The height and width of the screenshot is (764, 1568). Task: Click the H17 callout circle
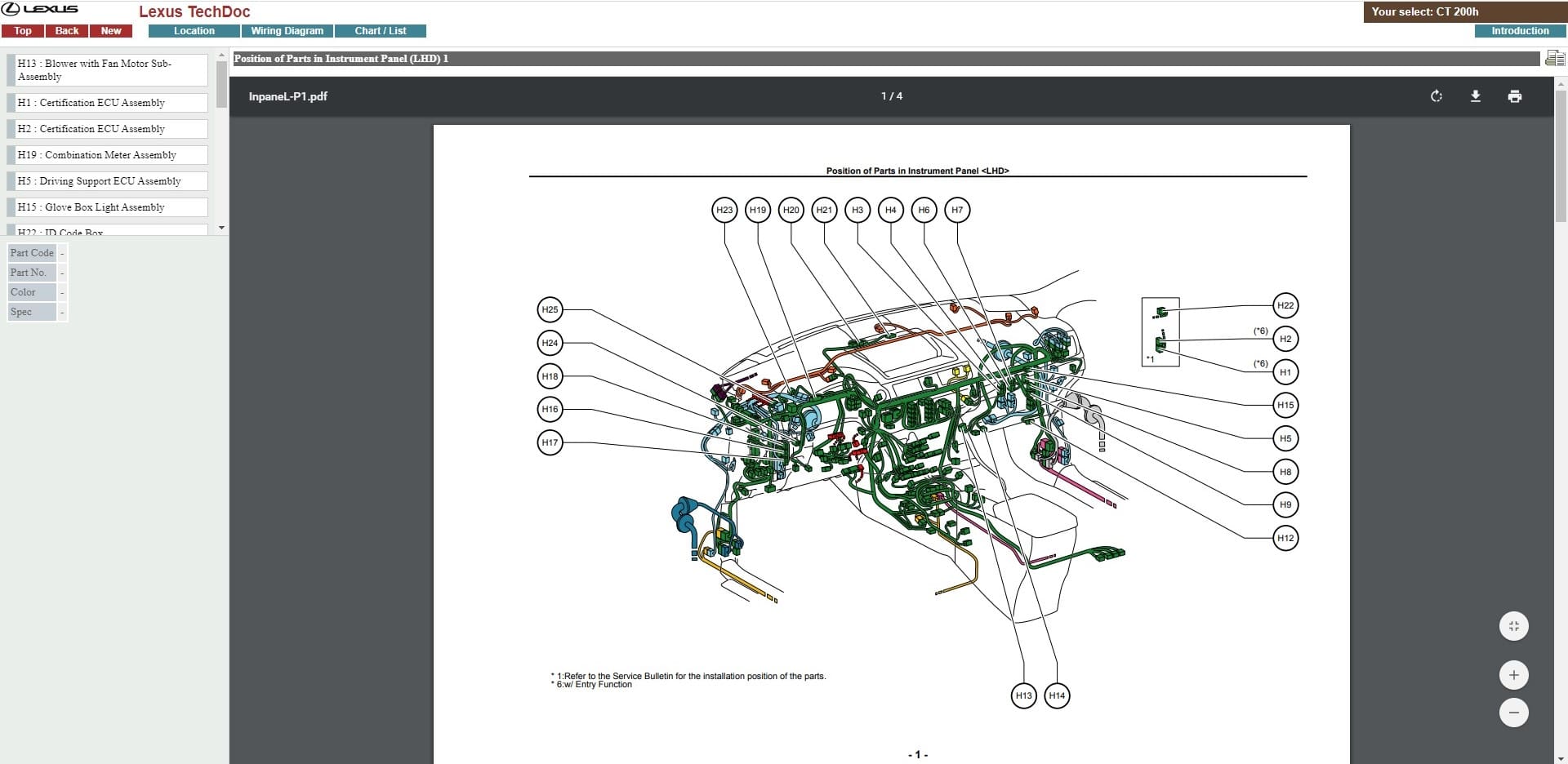[x=550, y=442]
